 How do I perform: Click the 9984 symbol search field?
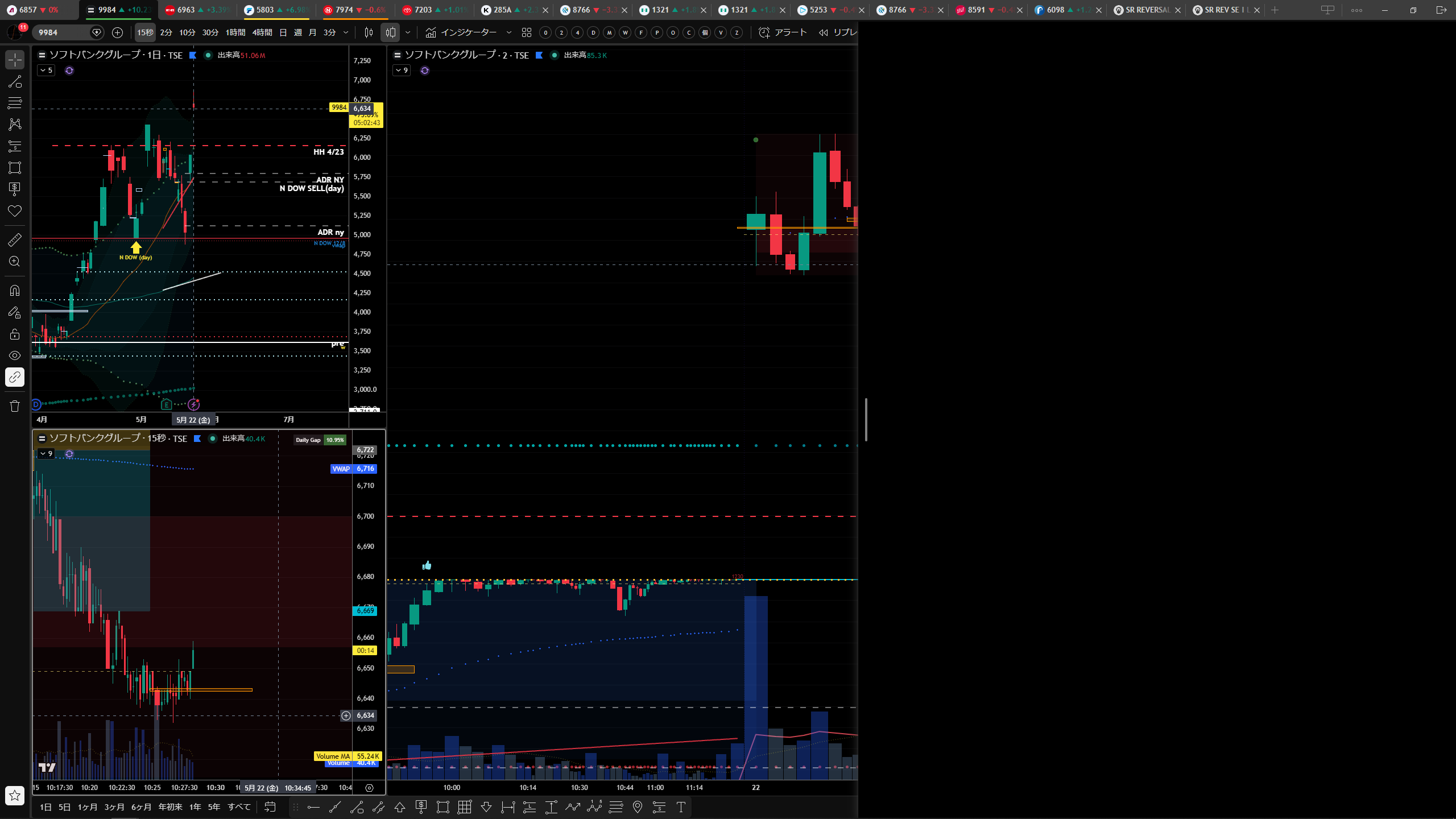[x=61, y=32]
